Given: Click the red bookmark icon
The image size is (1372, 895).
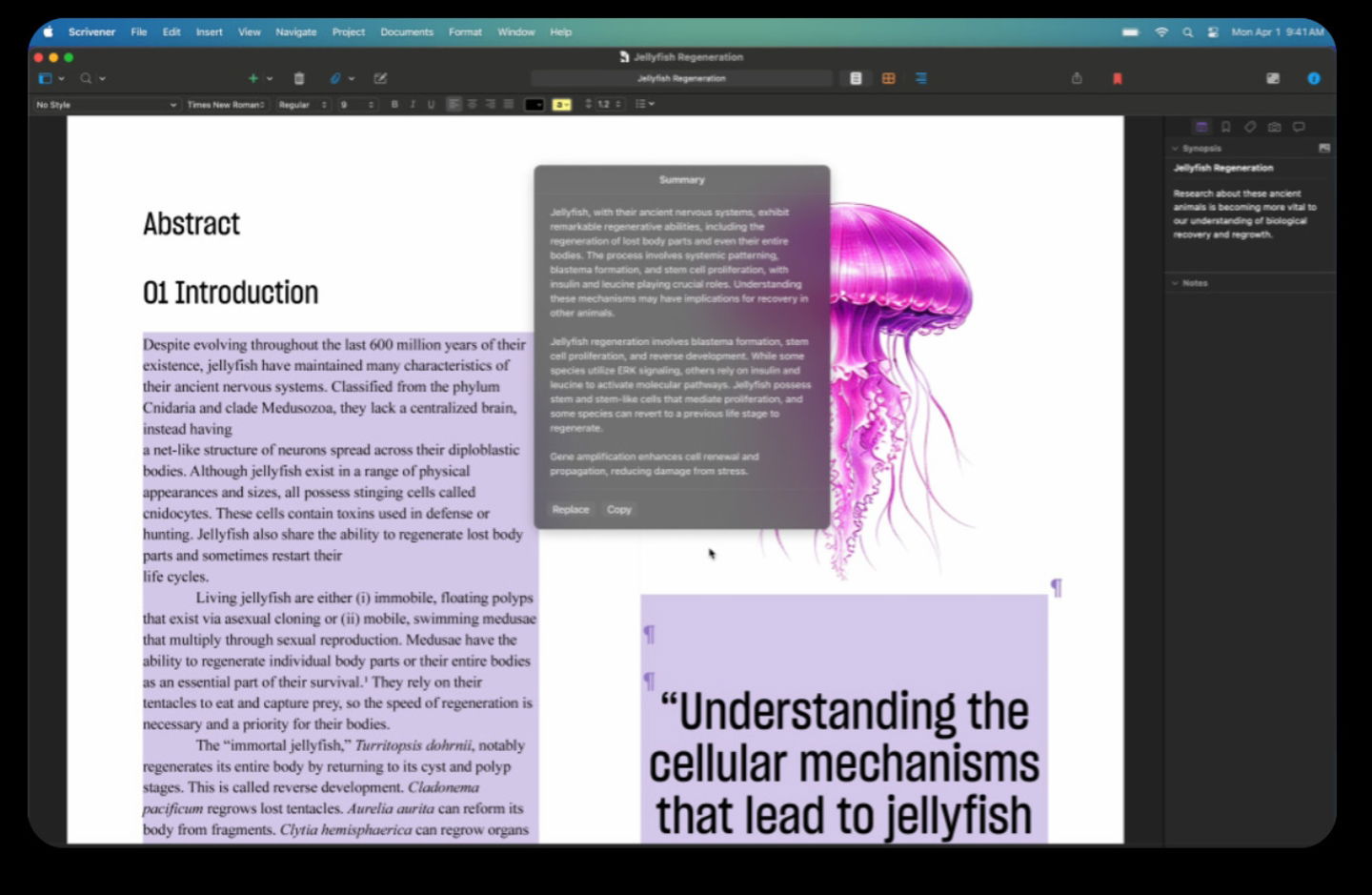Looking at the screenshot, I should coord(1118,78).
